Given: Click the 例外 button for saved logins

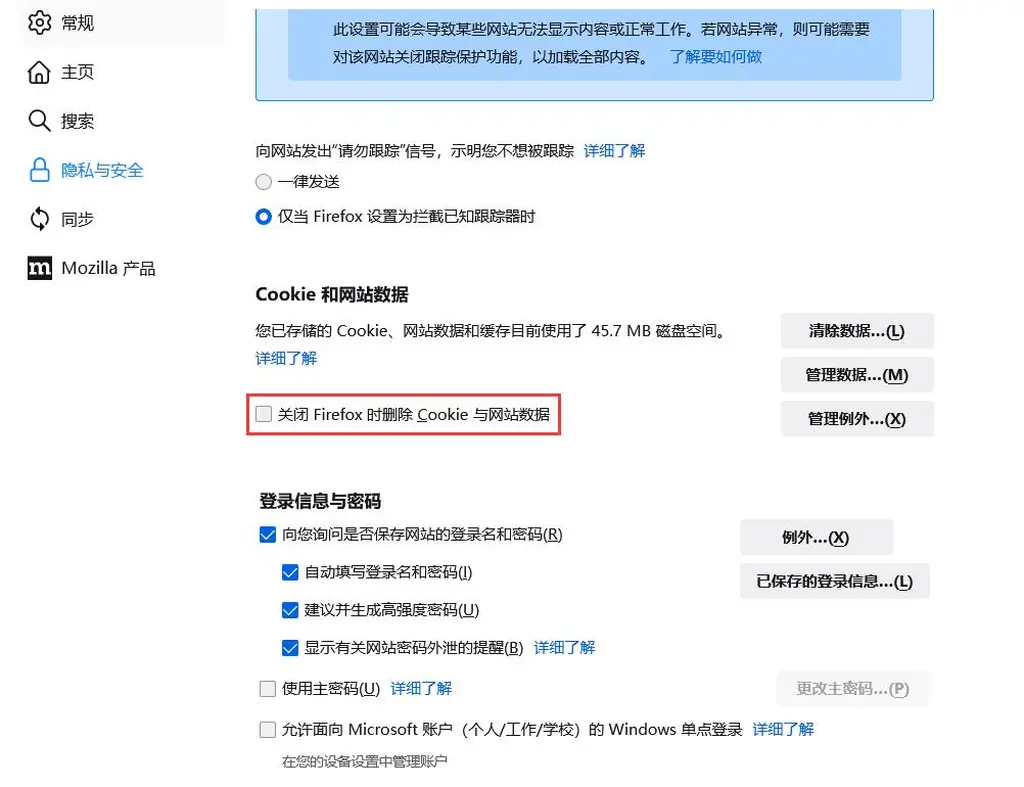Looking at the screenshot, I should pos(816,538).
